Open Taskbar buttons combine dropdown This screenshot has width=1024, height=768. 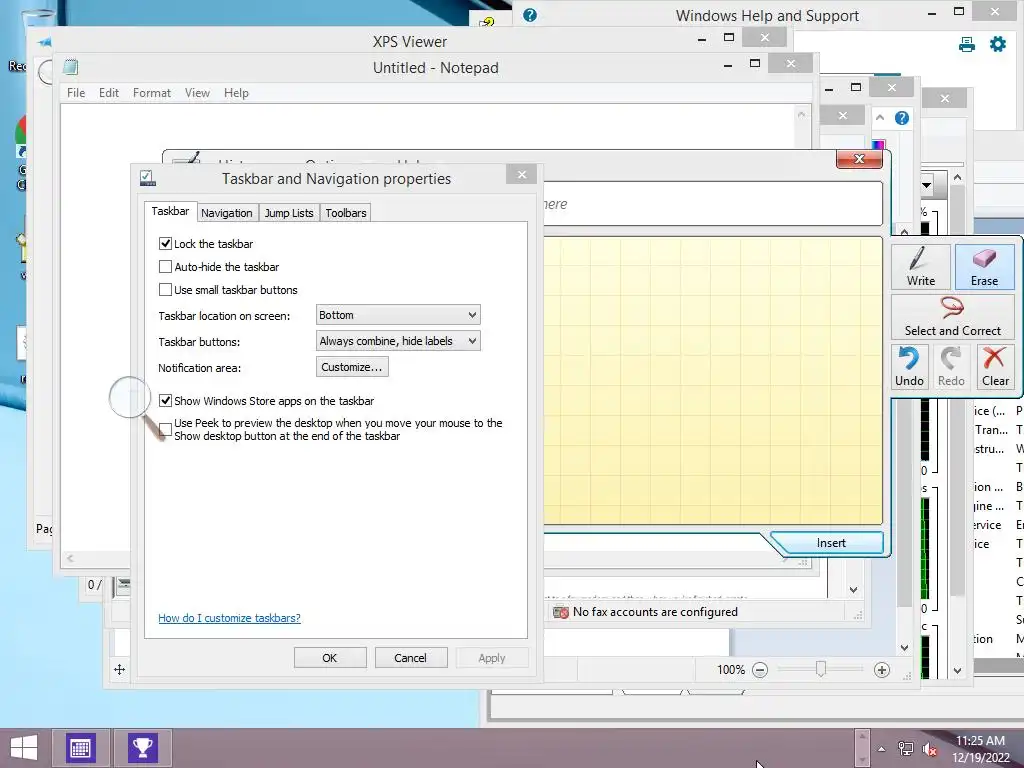click(398, 341)
